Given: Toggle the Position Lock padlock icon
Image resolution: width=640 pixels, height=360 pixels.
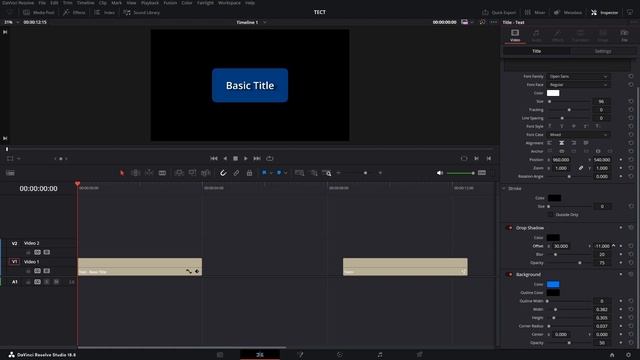Looking at the screenshot, I should tap(249, 173).
